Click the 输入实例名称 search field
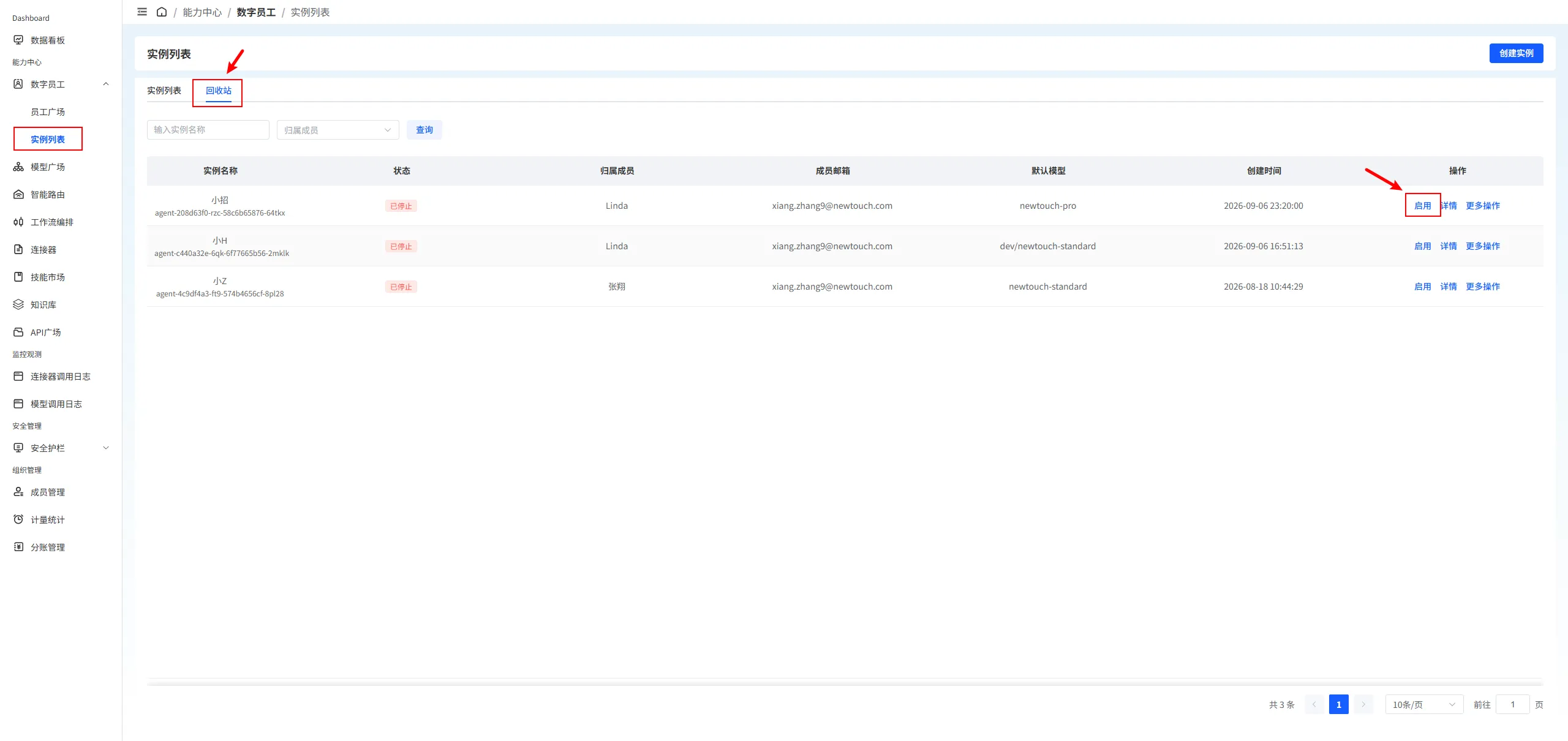Screen dimensions: 1568x741 [208, 130]
